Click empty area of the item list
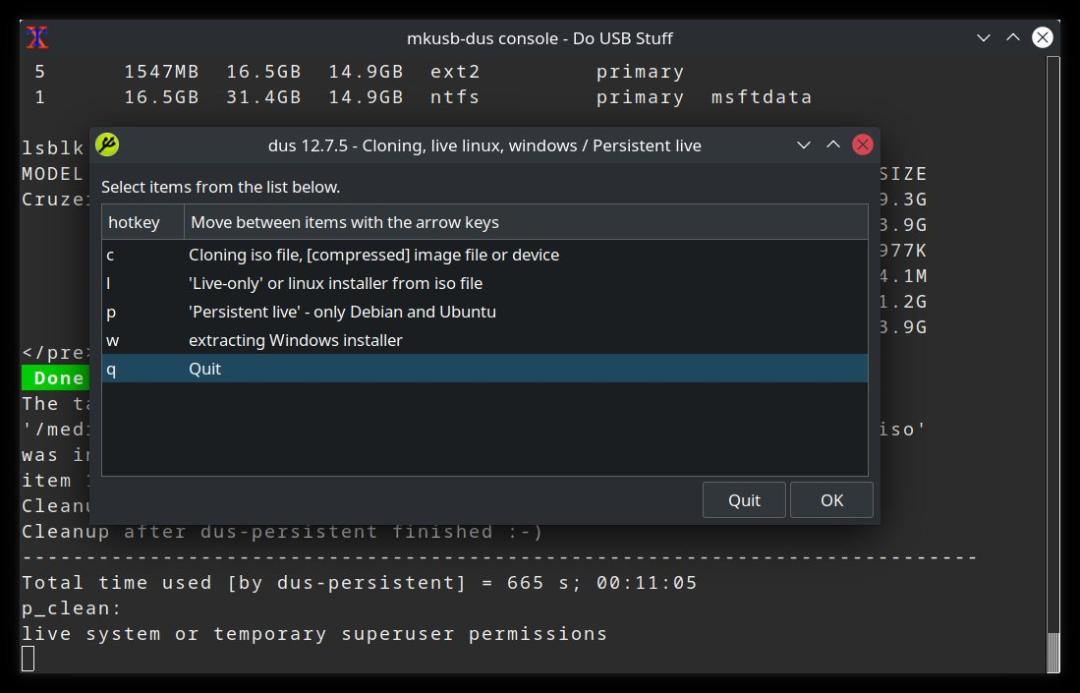Viewport: 1080px width, 693px height. [485, 428]
